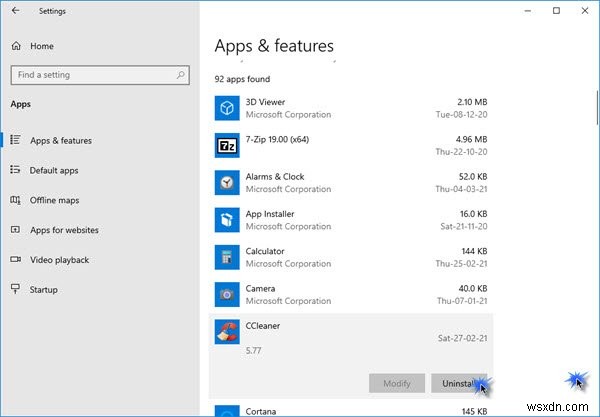Click the 7-Zip app icon

click(x=227, y=145)
